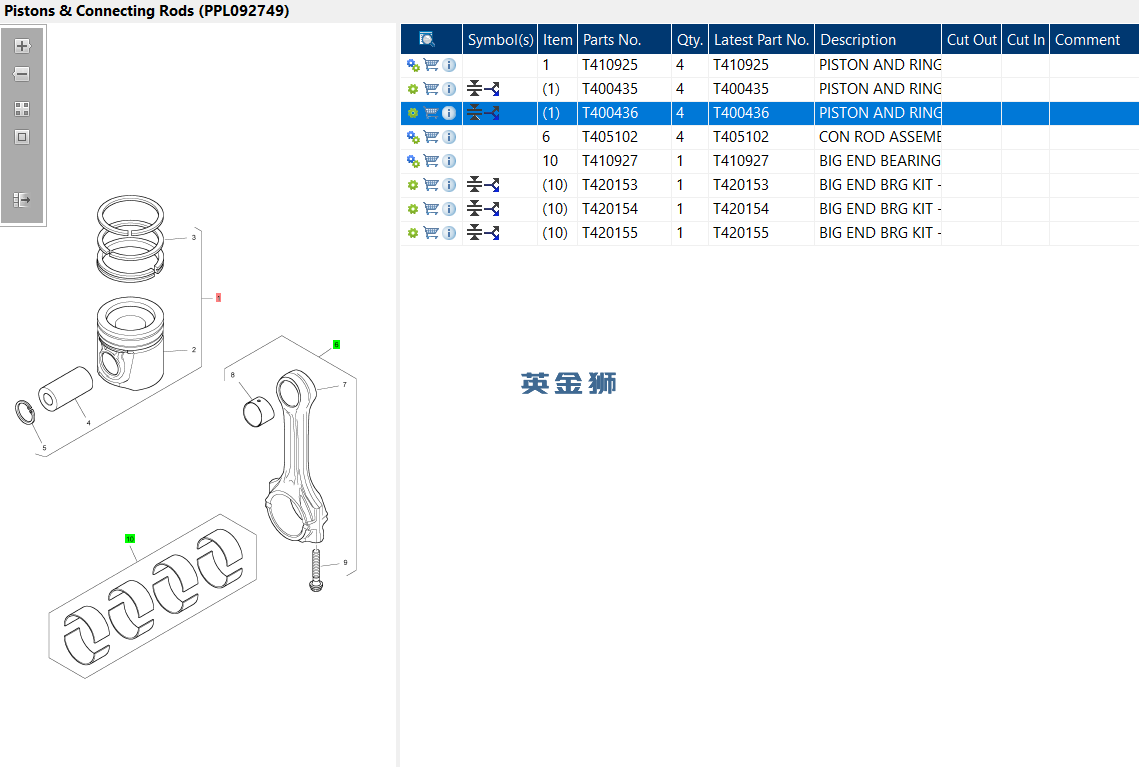Screen dimensions: 1139x767
Task: Click the single-square fit view icon
Action: [x=22, y=137]
